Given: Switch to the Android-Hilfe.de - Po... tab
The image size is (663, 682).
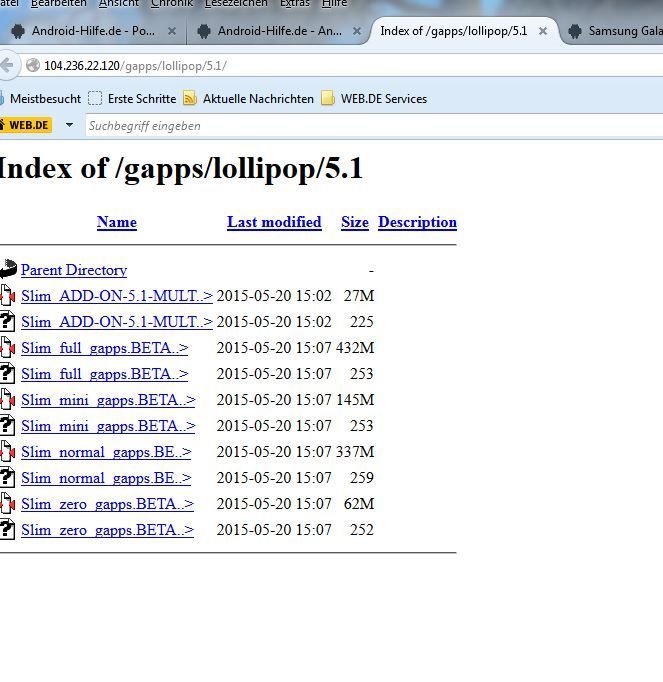Looking at the screenshot, I should coord(93,31).
